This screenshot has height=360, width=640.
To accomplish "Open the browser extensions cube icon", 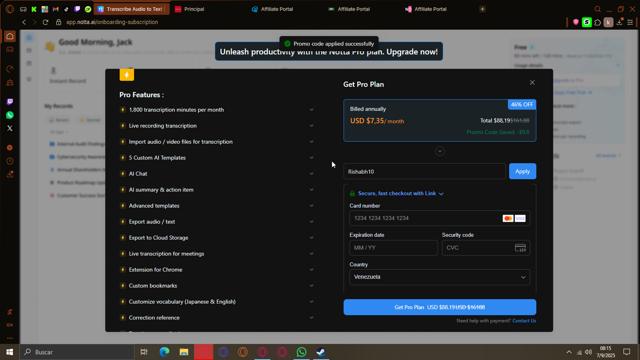I will tap(598, 22).
